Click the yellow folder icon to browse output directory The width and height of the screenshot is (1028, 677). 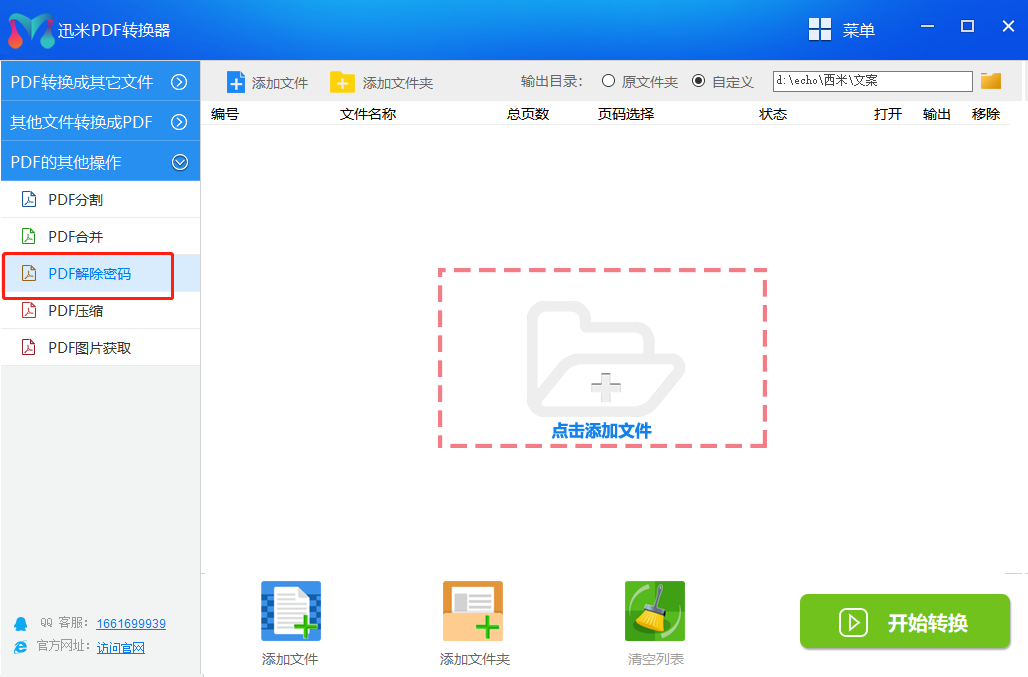pyautogui.click(x=990, y=81)
